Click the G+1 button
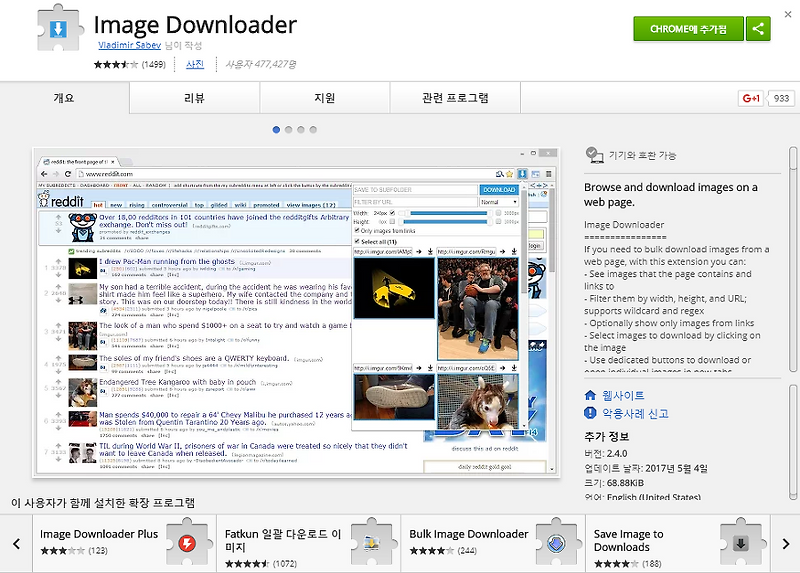The width and height of the screenshot is (800, 573). click(x=751, y=98)
